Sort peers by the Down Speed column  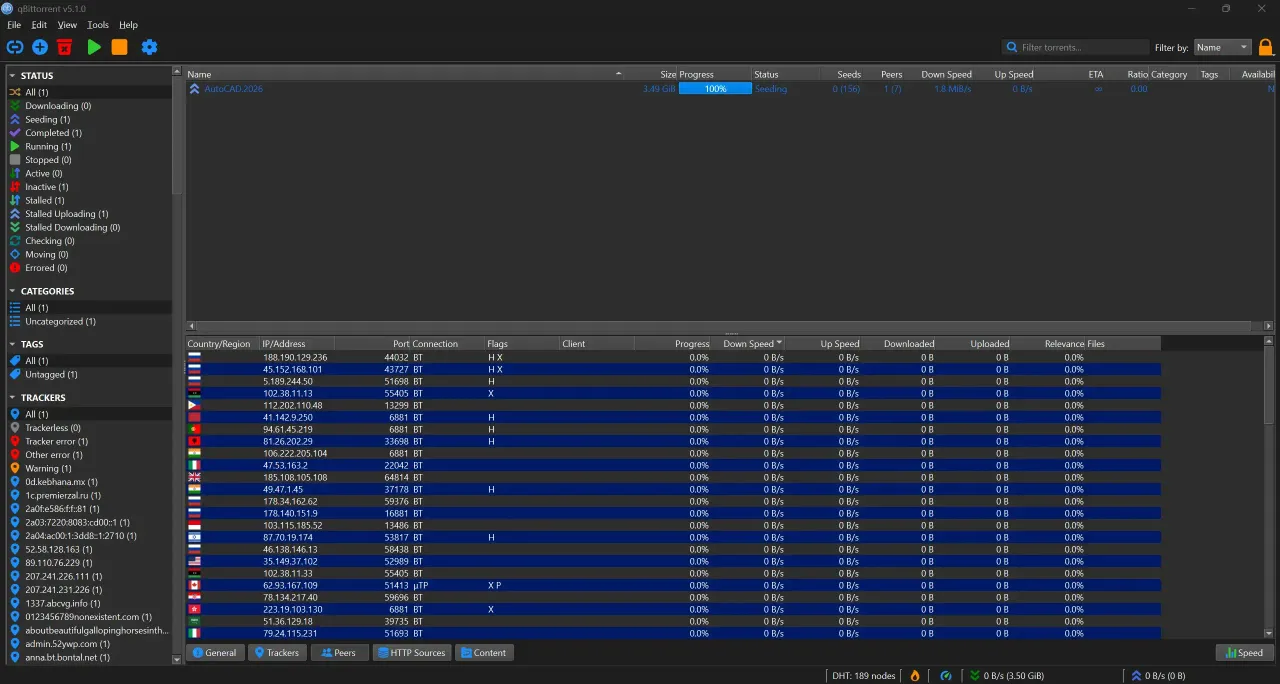coord(750,344)
